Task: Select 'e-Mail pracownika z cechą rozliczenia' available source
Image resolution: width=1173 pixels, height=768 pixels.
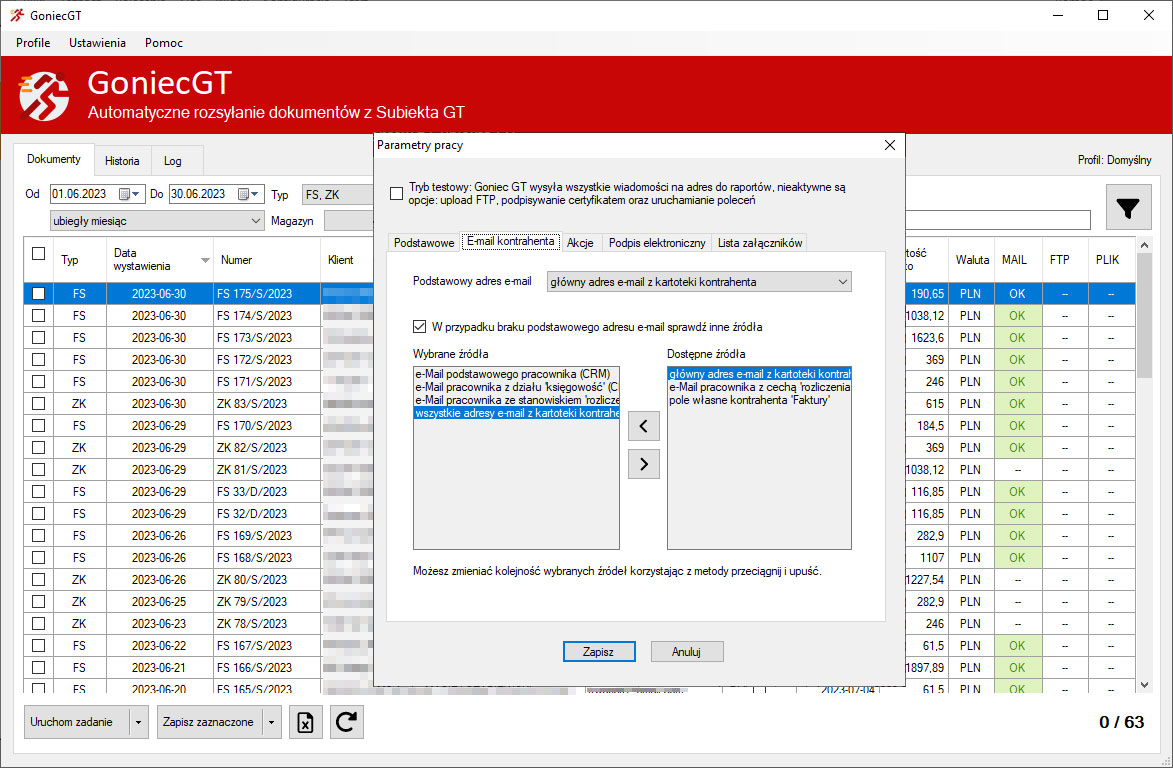Action: click(x=759, y=387)
